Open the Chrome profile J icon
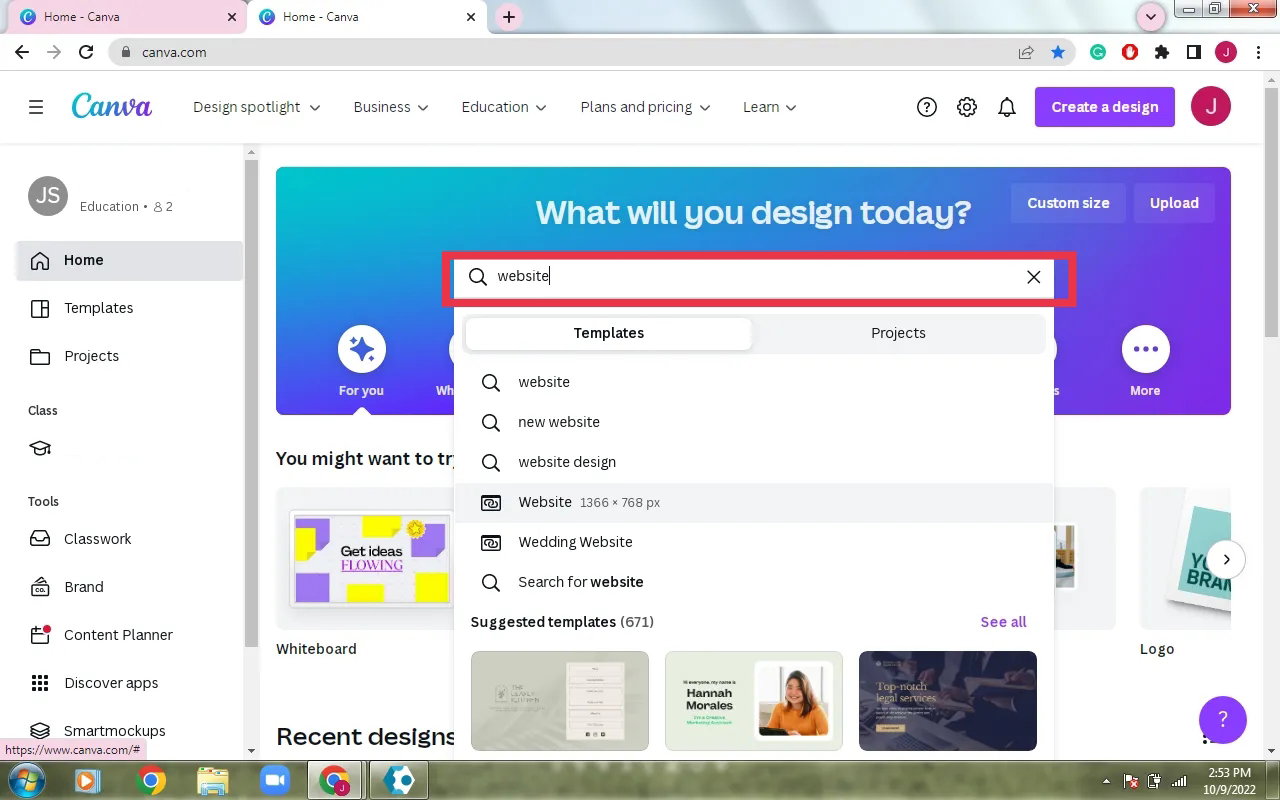 1226,52
